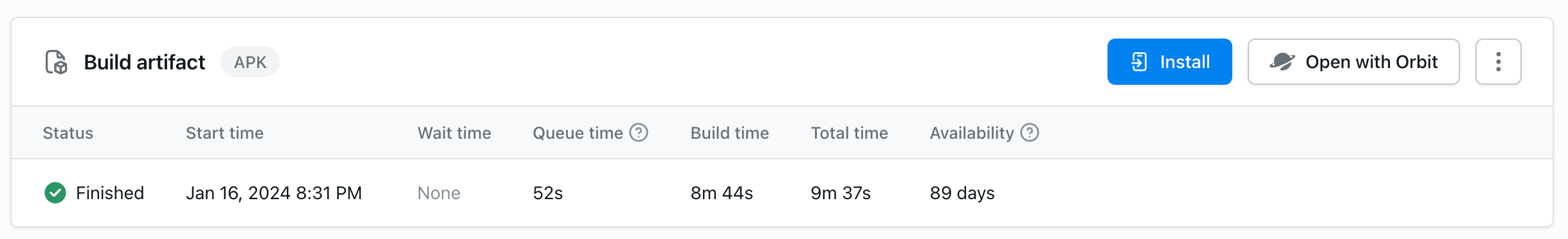Click the Install button
1568x239 pixels.
tap(1169, 62)
